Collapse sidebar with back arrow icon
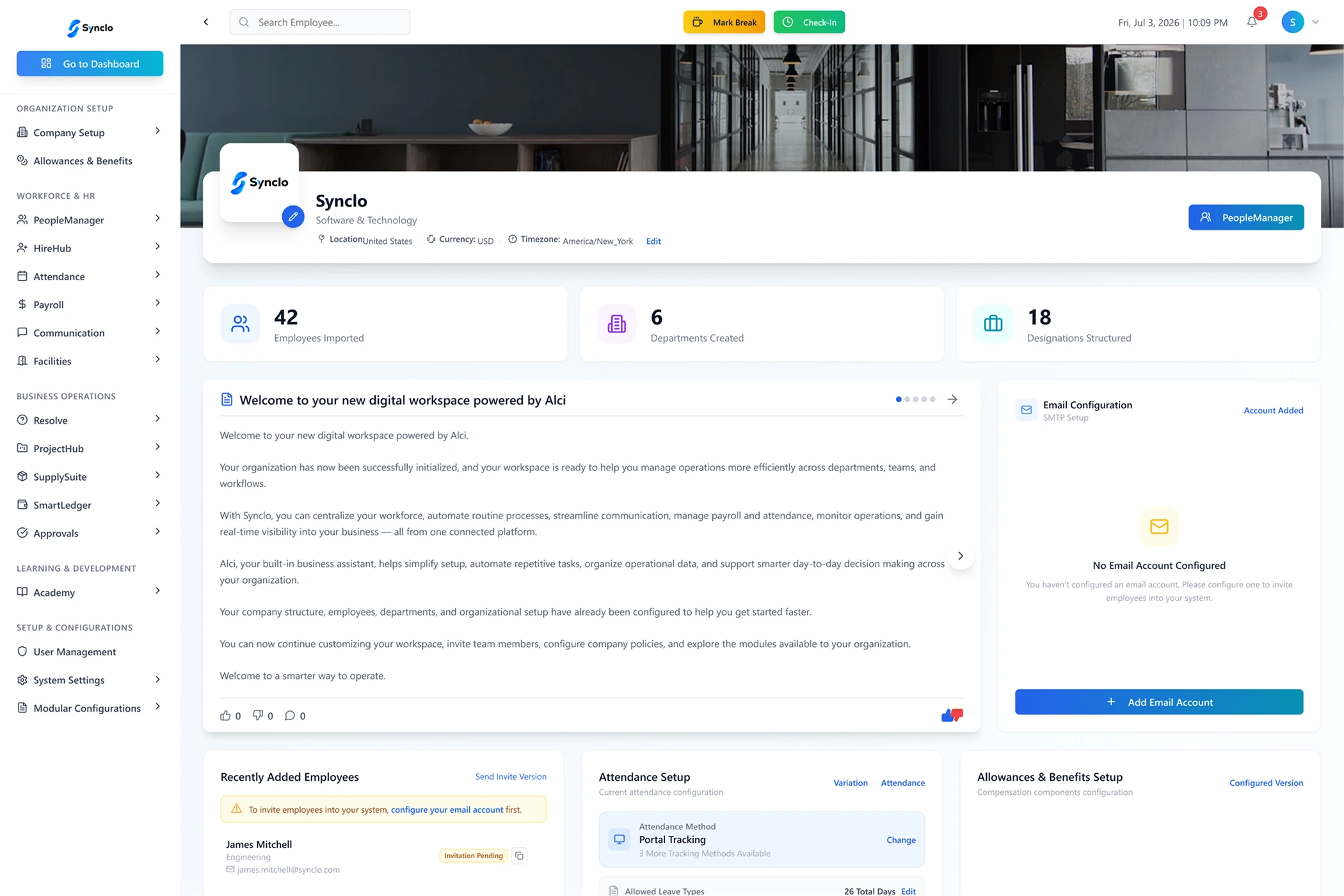 pyautogui.click(x=206, y=22)
